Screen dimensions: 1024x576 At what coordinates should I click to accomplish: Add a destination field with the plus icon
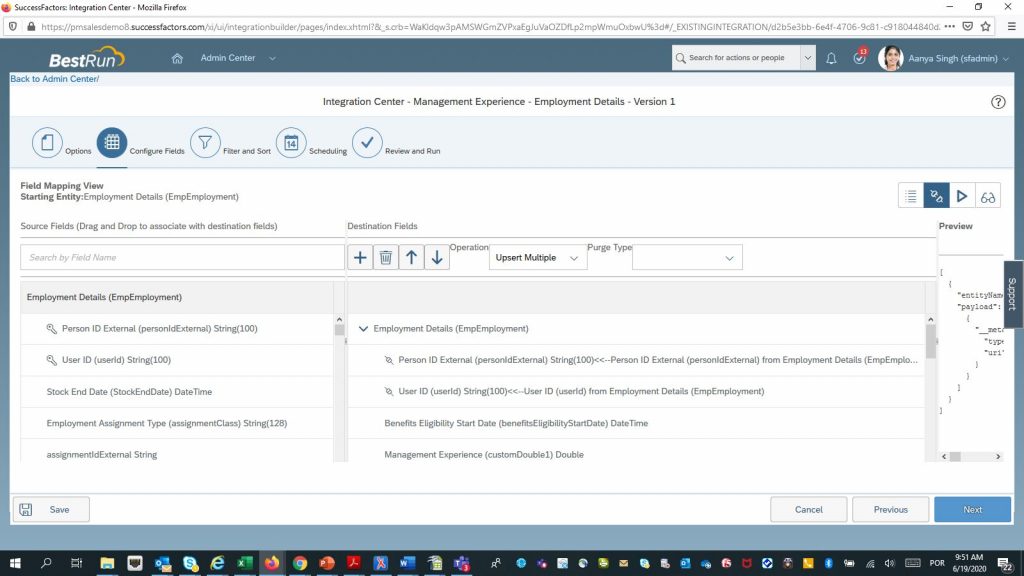point(360,257)
